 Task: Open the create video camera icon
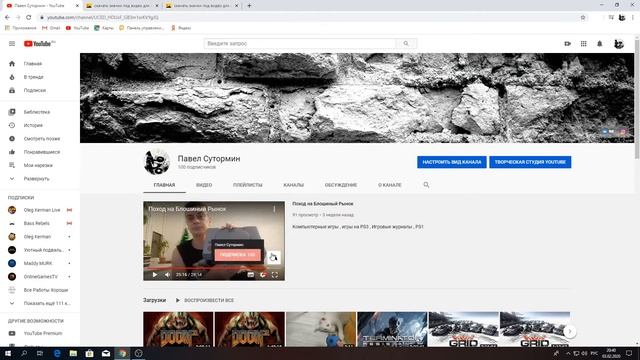567,44
